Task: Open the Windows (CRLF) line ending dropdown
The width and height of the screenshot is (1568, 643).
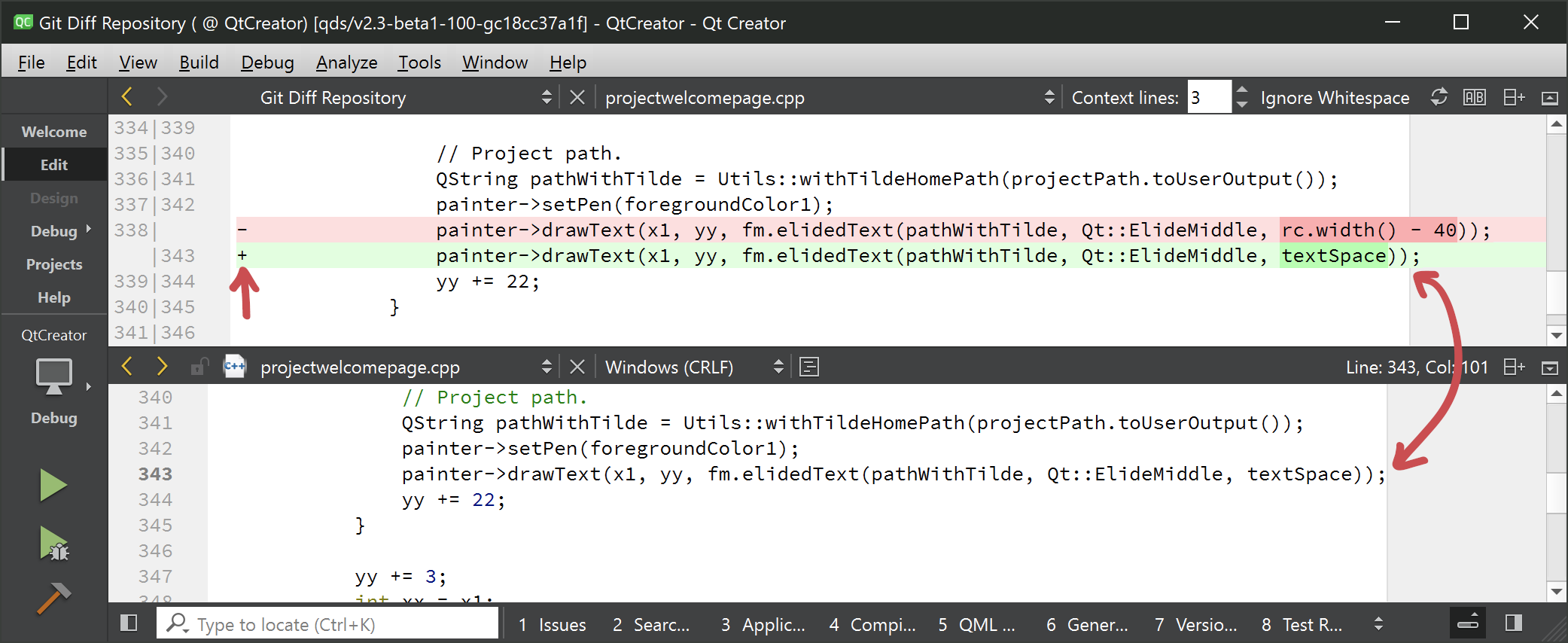Action: 694,367
